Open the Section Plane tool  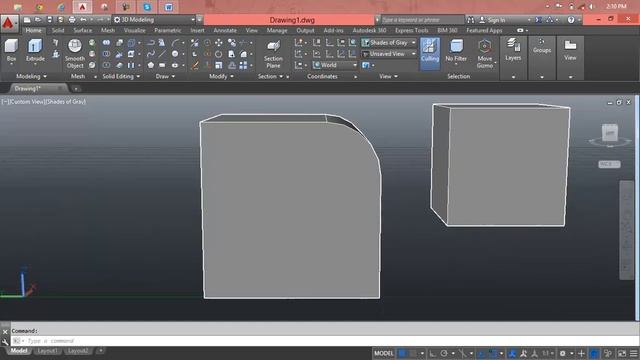(x=273, y=53)
